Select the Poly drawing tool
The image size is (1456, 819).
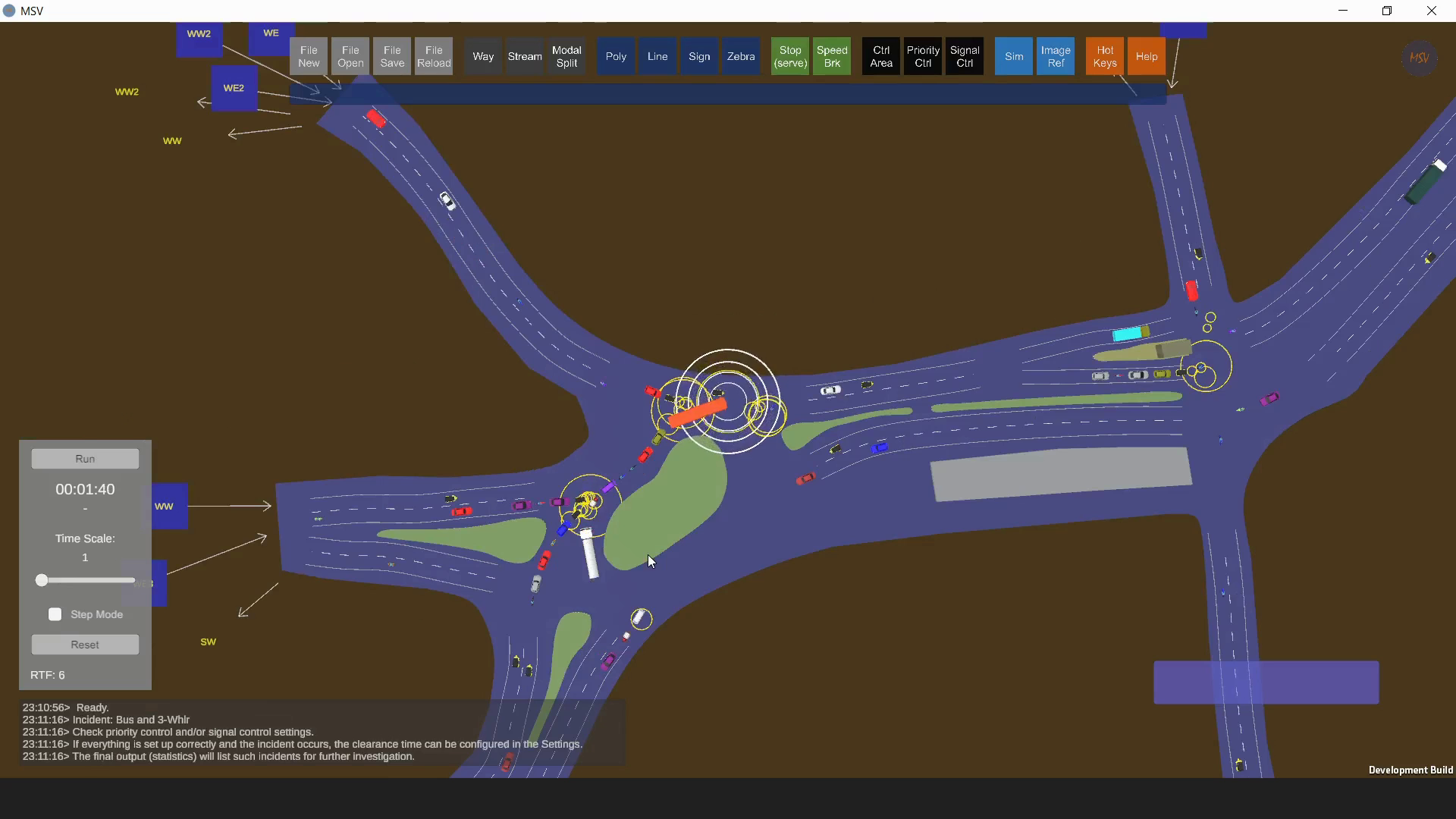tap(616, 57)
